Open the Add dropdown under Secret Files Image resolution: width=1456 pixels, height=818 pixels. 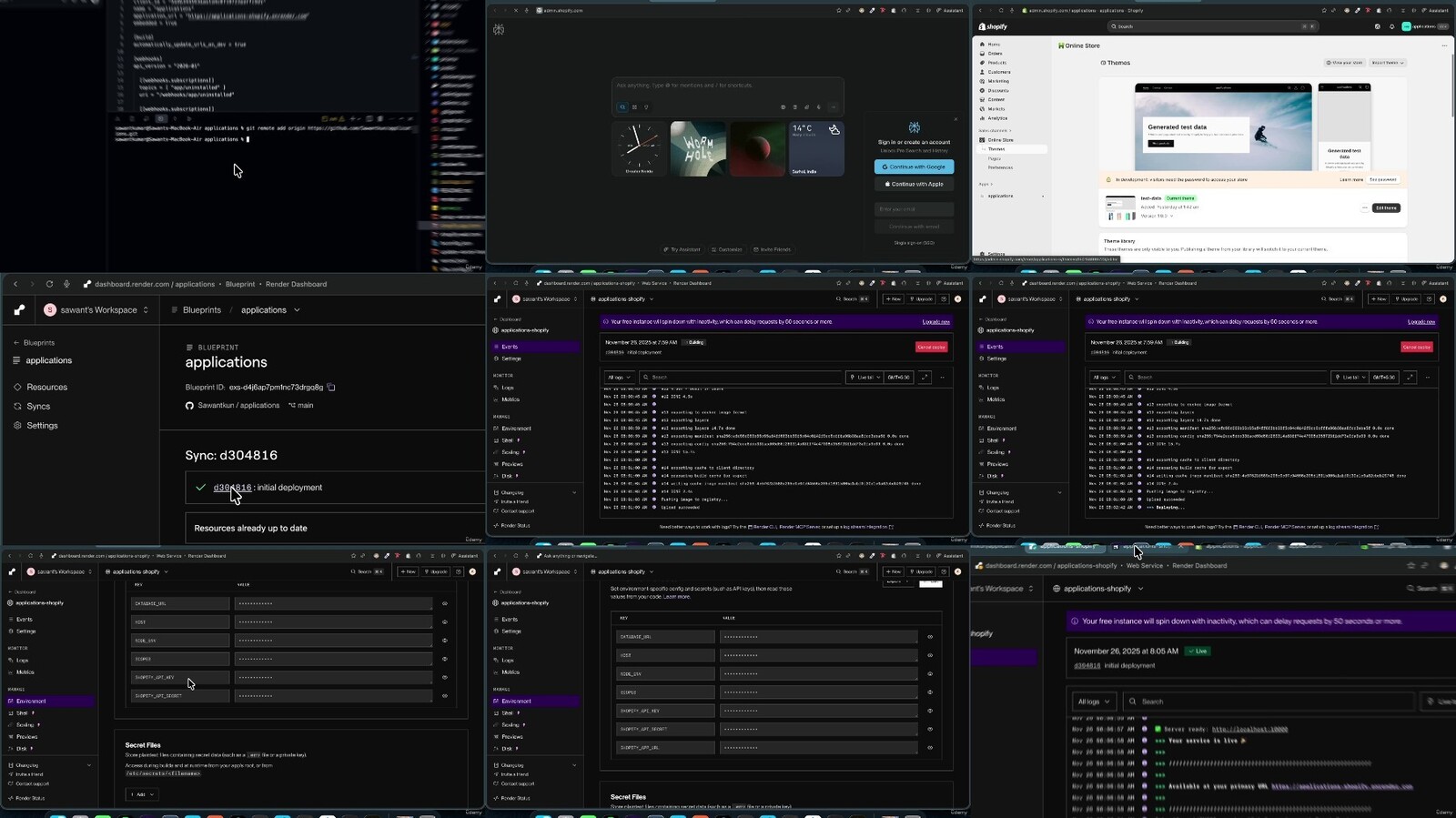(x=142, y=794)
